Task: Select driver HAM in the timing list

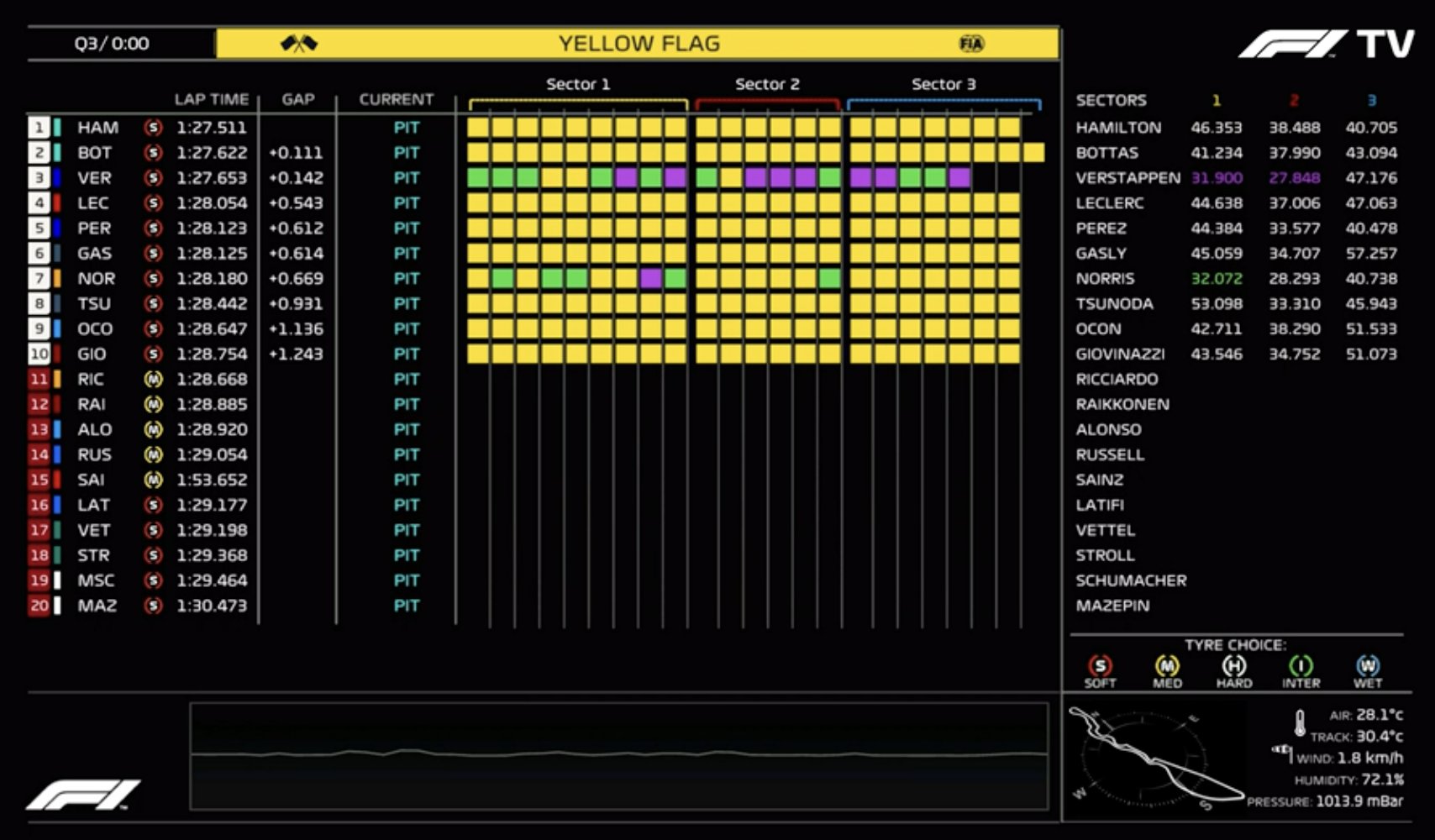Action: coord(98,128)
